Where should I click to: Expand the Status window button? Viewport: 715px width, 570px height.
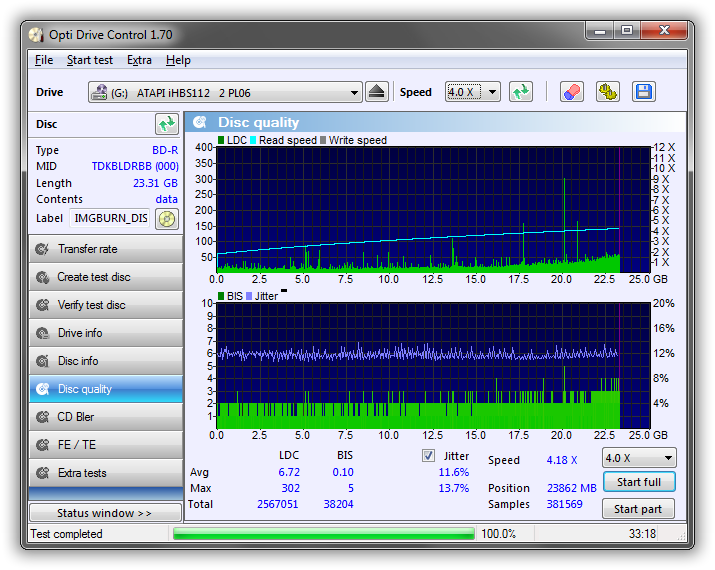(x=105, y=513)
